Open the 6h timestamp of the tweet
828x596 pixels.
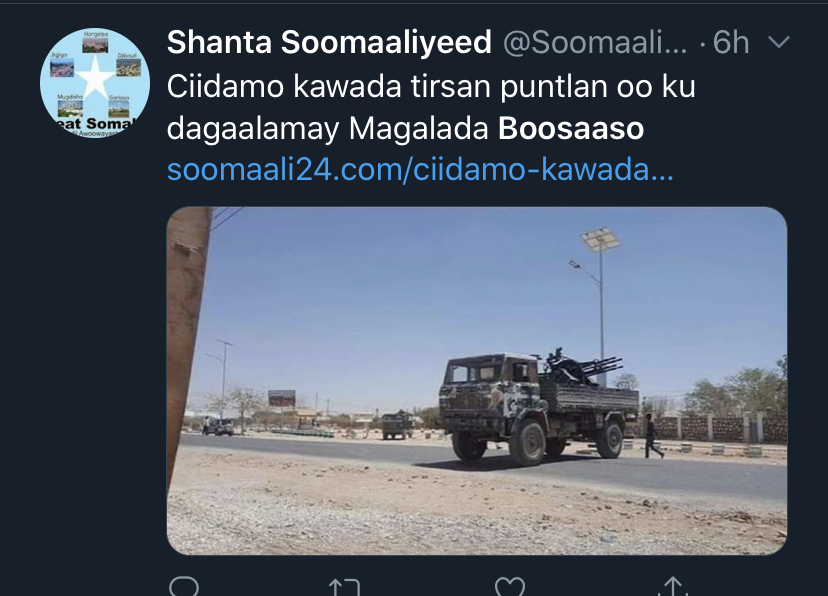coord(731,42)
